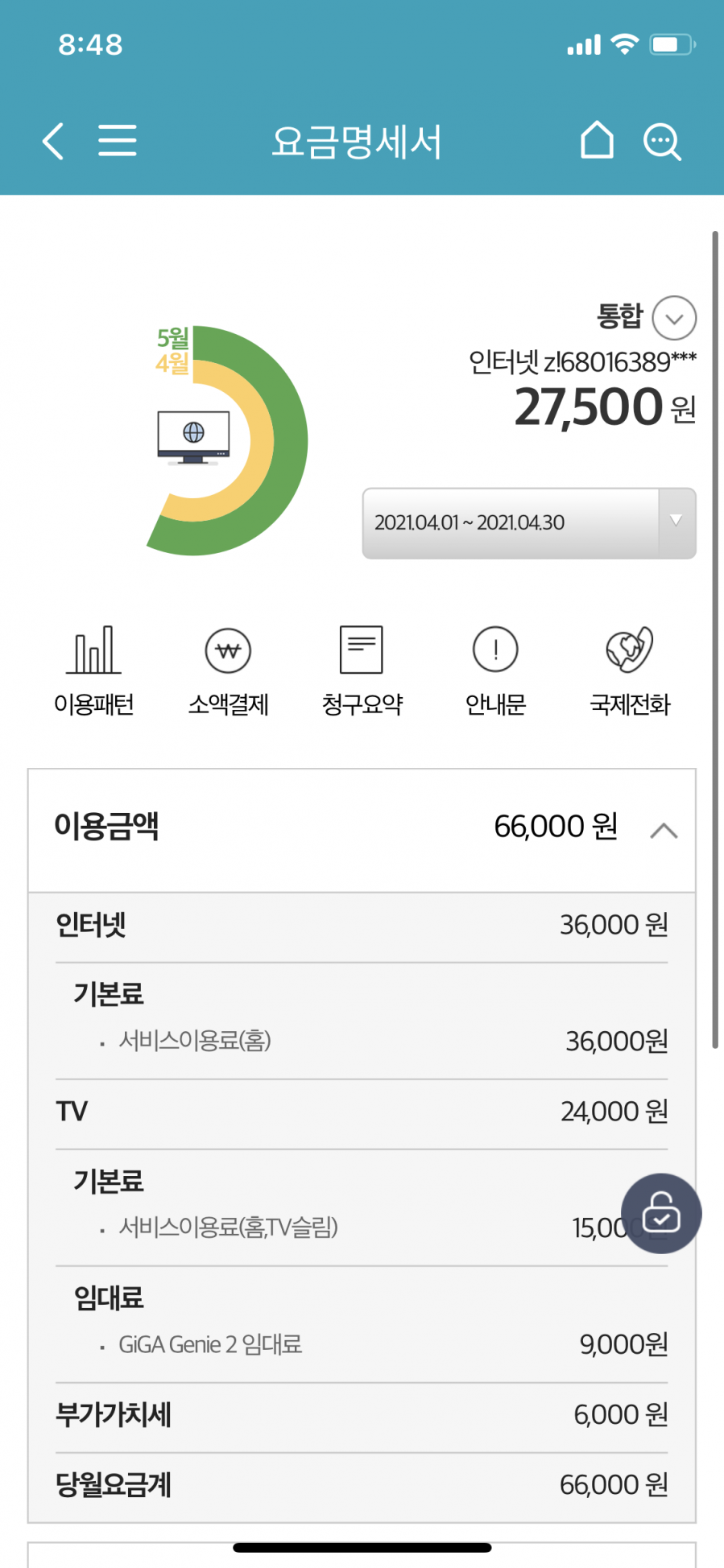Collapse the 이용금액 section chevron

tap(664, 830)
